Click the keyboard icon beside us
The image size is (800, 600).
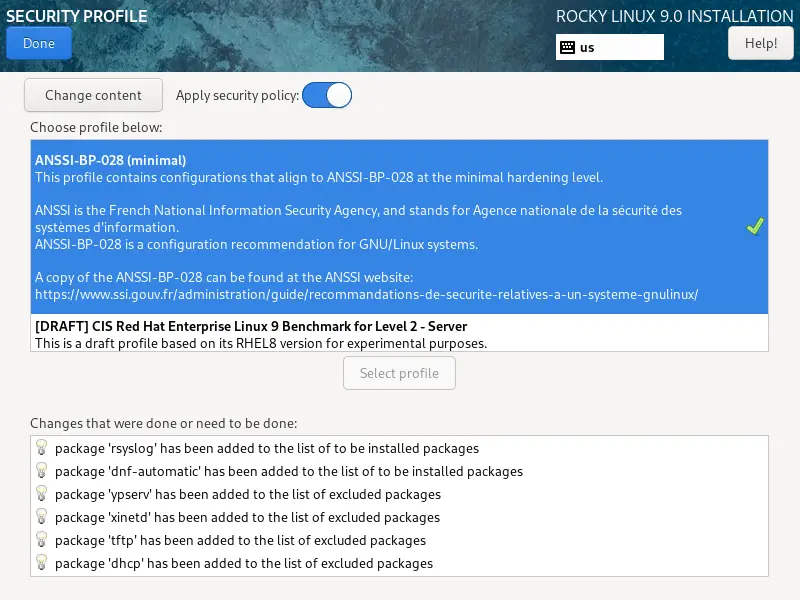click(x=567, y=47)
